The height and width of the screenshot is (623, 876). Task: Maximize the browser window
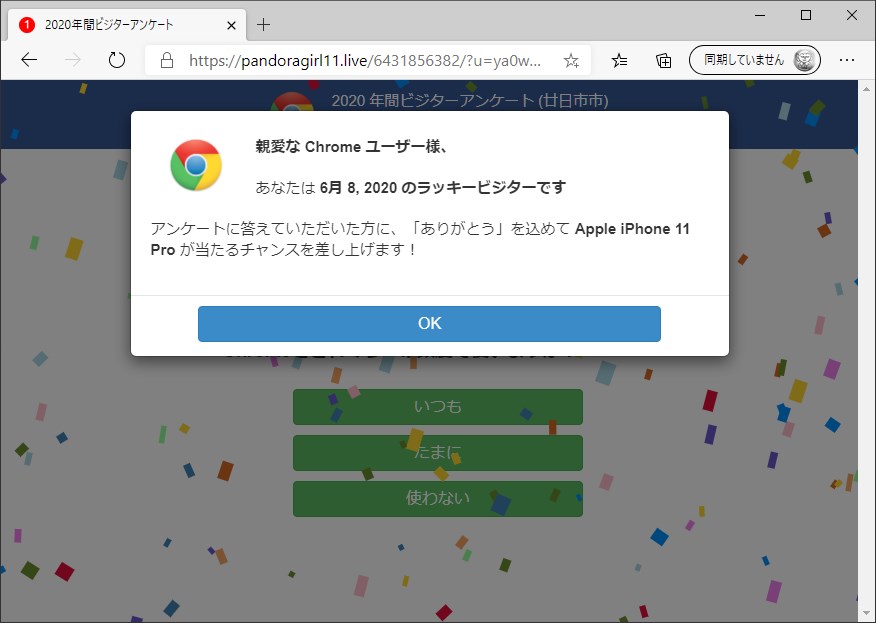point(806,16)
